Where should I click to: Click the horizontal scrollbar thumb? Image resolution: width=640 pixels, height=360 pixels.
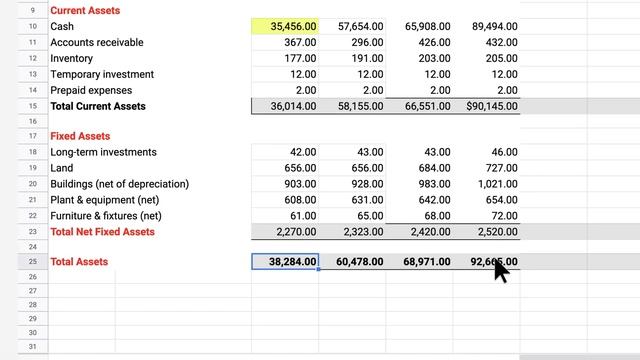580,357
